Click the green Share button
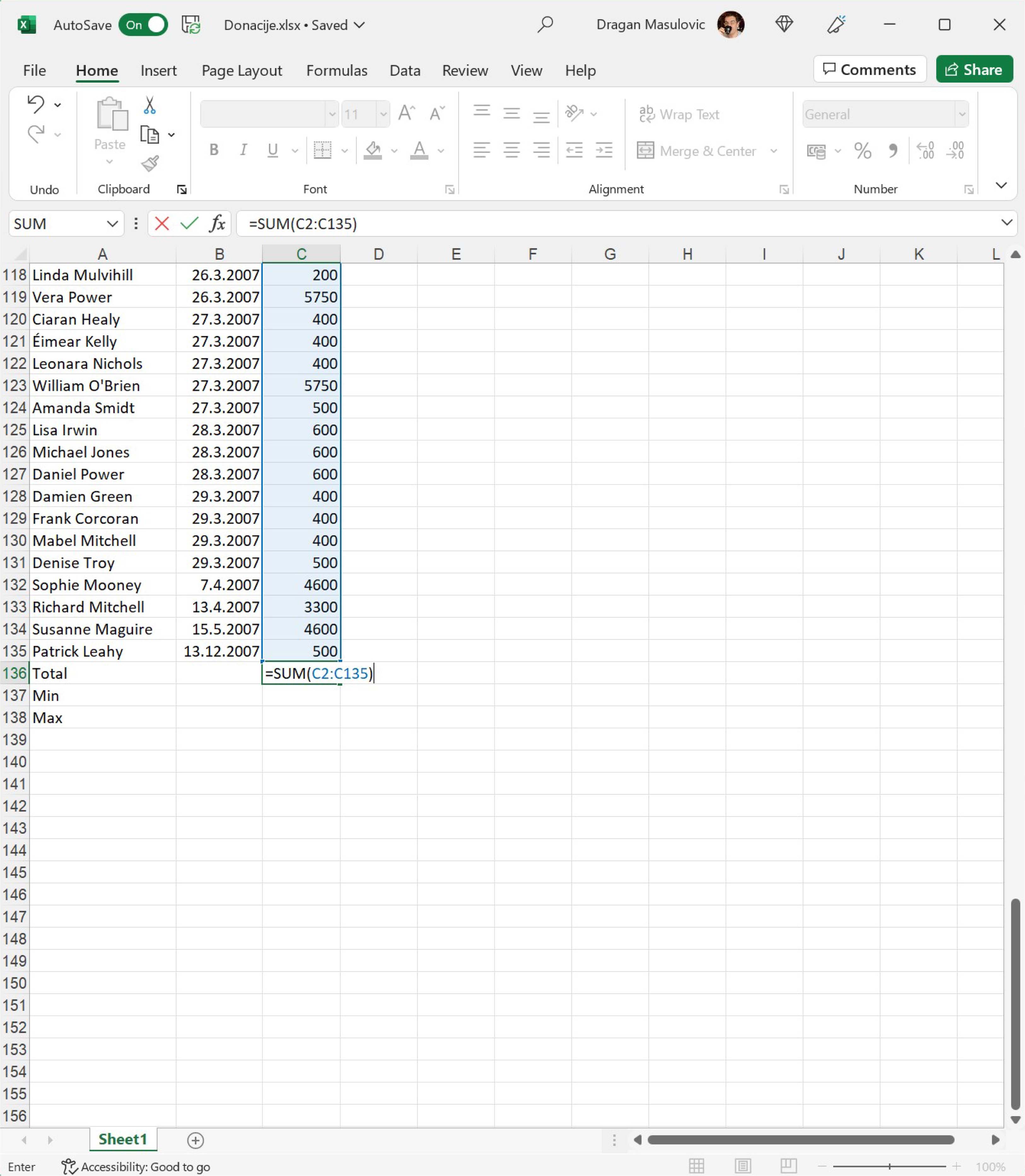1025x1176 pixels. coord(974,69)
